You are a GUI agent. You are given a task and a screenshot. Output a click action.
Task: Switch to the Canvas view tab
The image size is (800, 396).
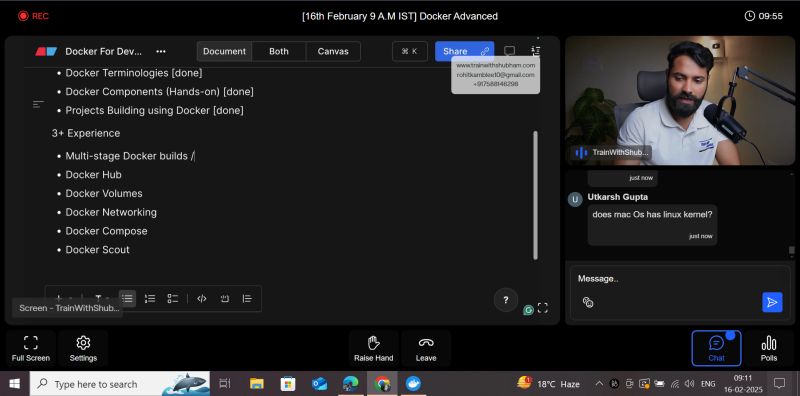pos(333,52)
